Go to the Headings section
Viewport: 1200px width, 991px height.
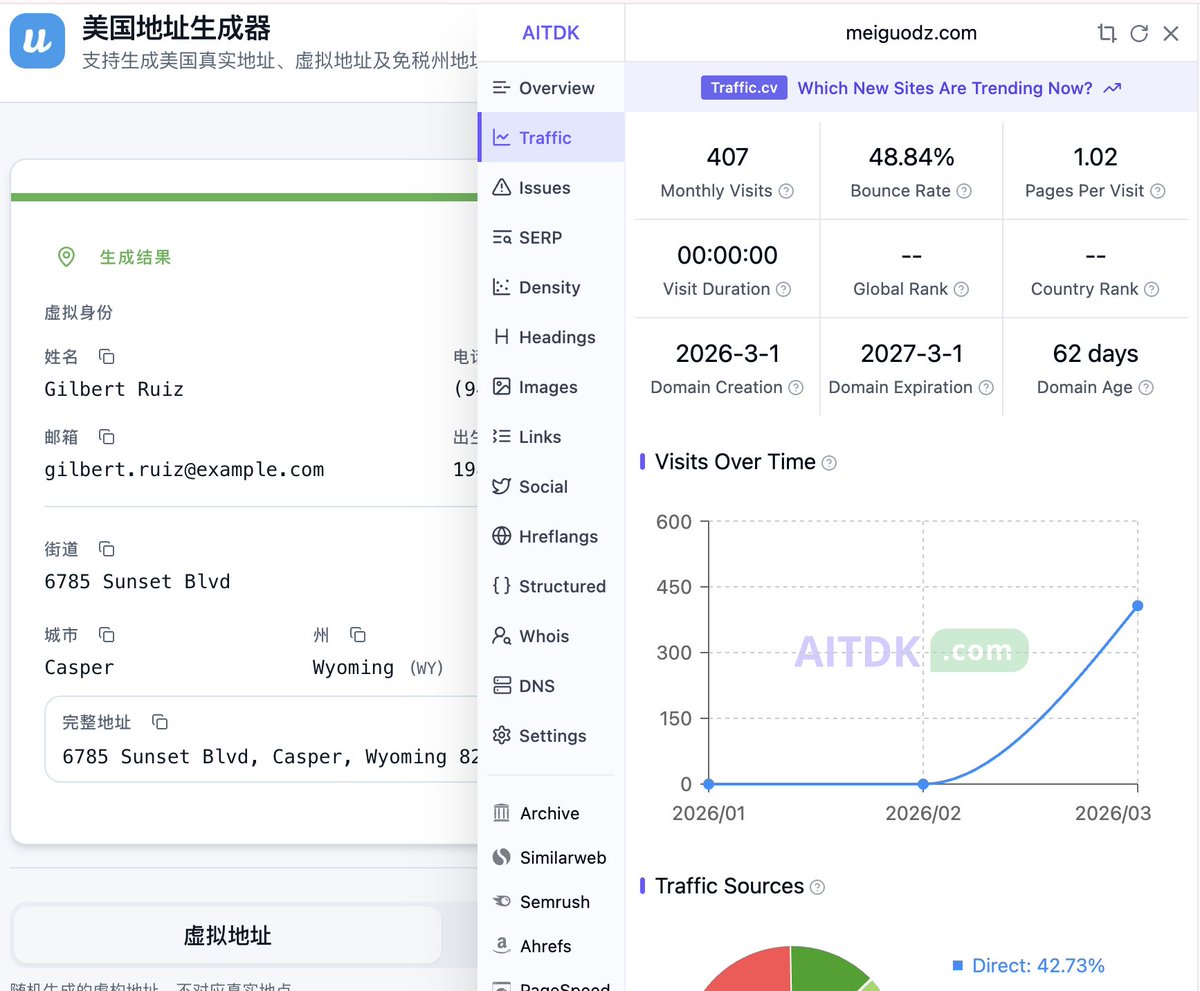(x=551, y=337)
